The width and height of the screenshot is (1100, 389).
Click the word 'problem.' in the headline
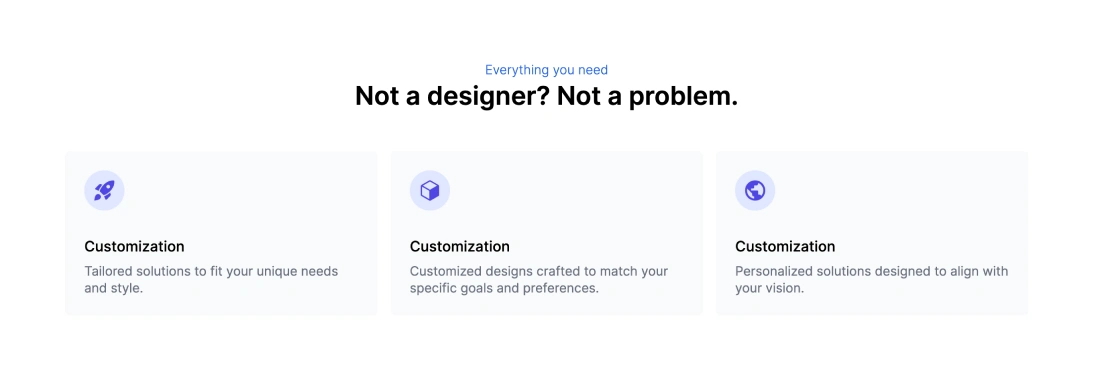click(x=683, y=97)
